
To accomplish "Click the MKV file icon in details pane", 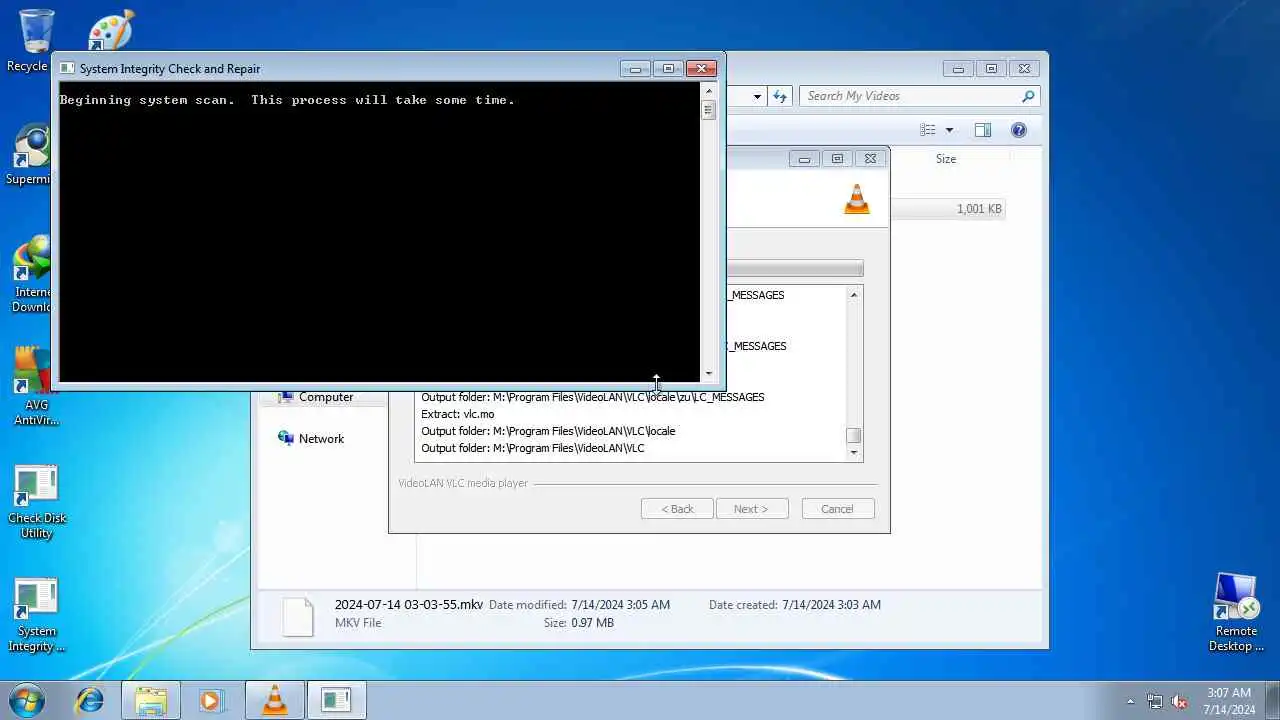I will pos(298,616).
